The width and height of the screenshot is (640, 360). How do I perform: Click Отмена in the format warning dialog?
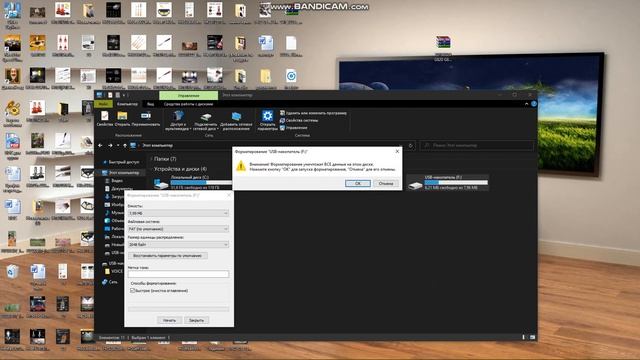coord(386,183)
